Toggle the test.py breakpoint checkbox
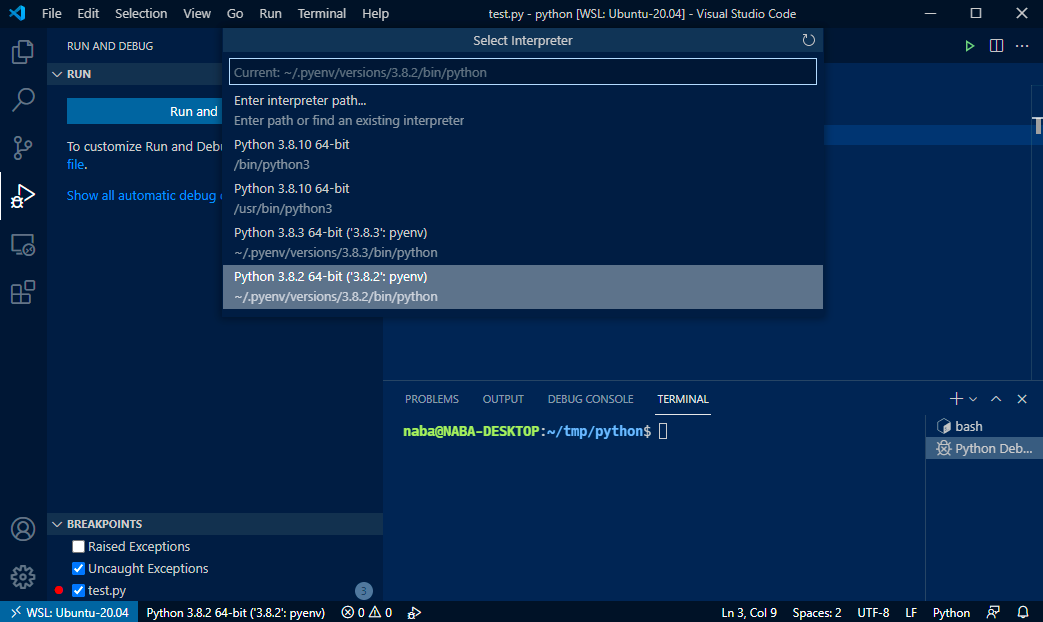 pos(78,591)
